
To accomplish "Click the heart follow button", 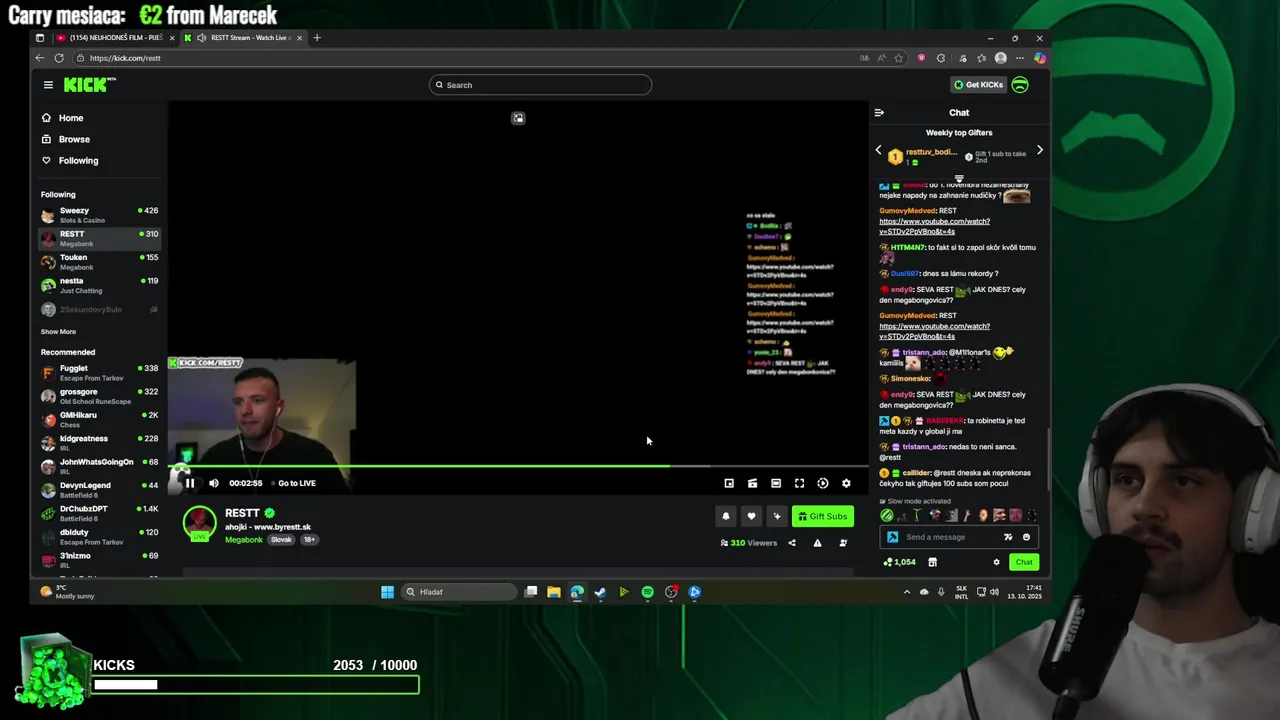I will point(751,516).
